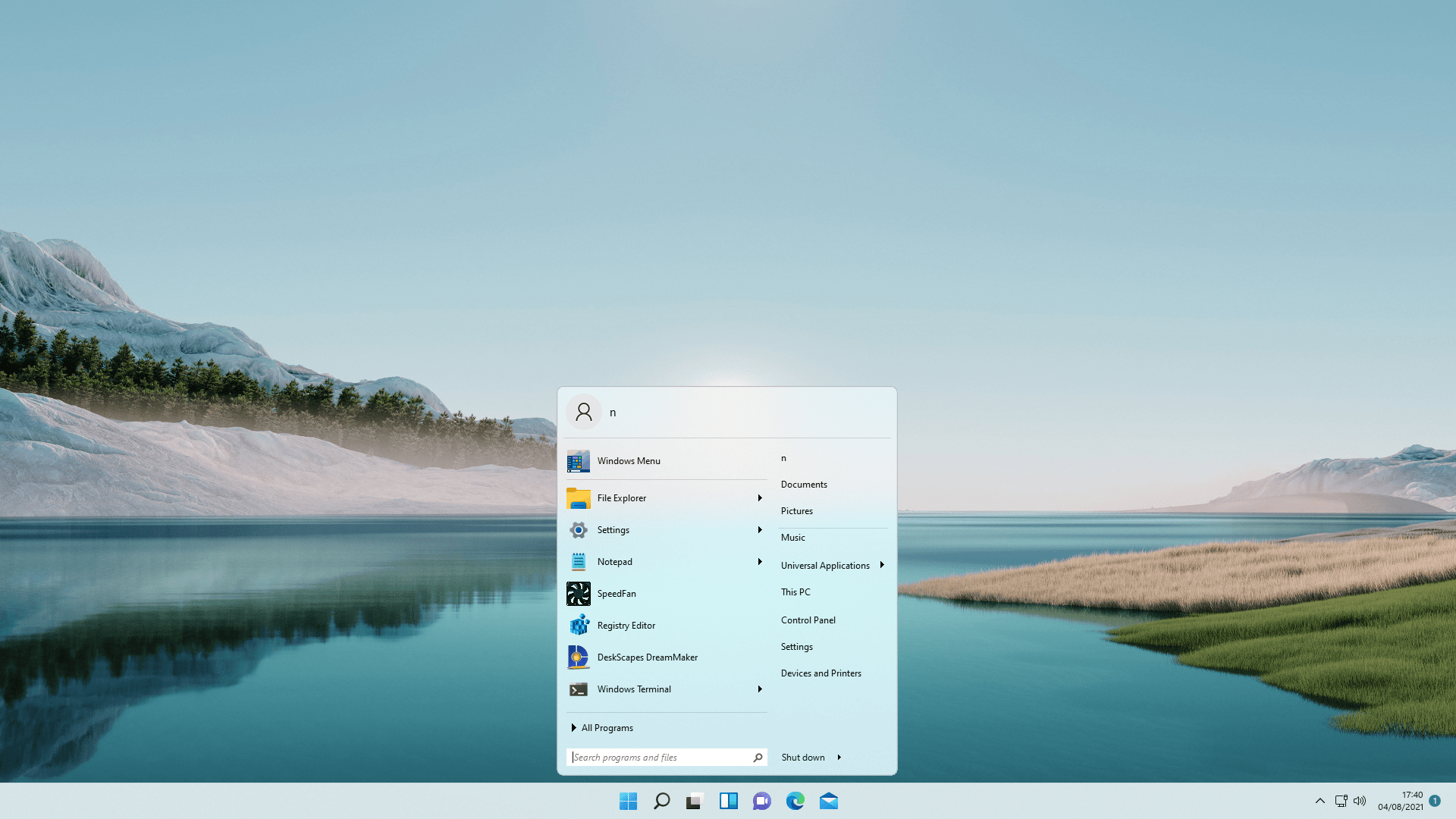The width and height of the screenshot is (1456, 819).
Task: Click All Programs expander arrow
Action: click(x=575, y=728)
